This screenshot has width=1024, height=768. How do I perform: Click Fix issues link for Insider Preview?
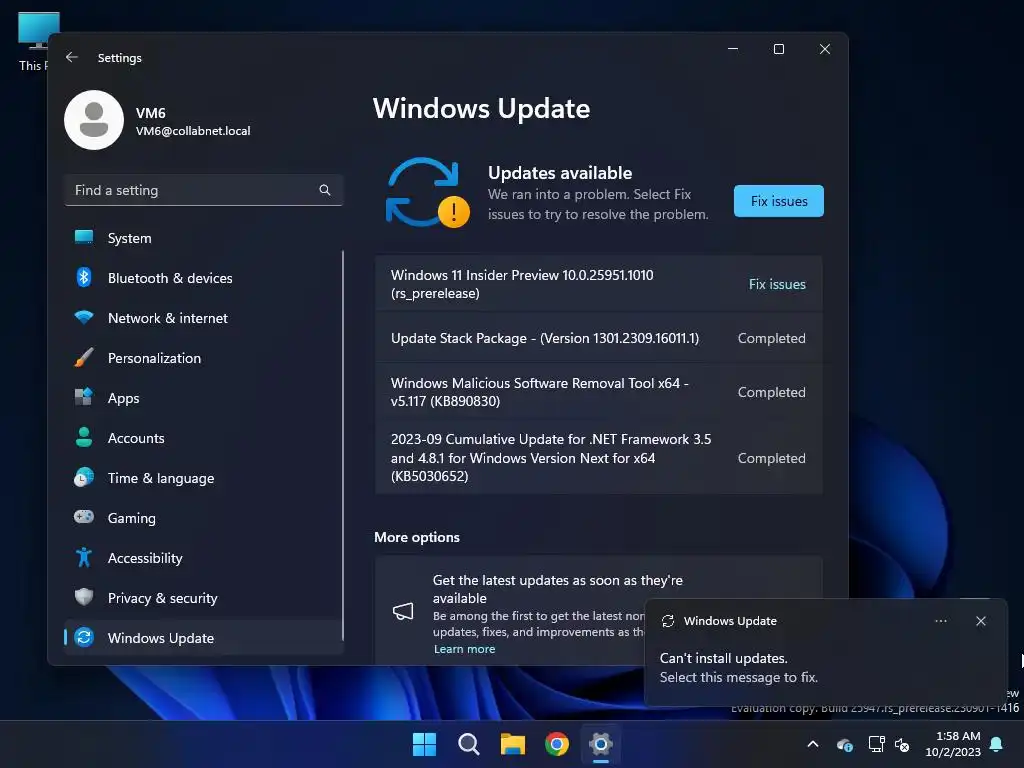(777, 284)
